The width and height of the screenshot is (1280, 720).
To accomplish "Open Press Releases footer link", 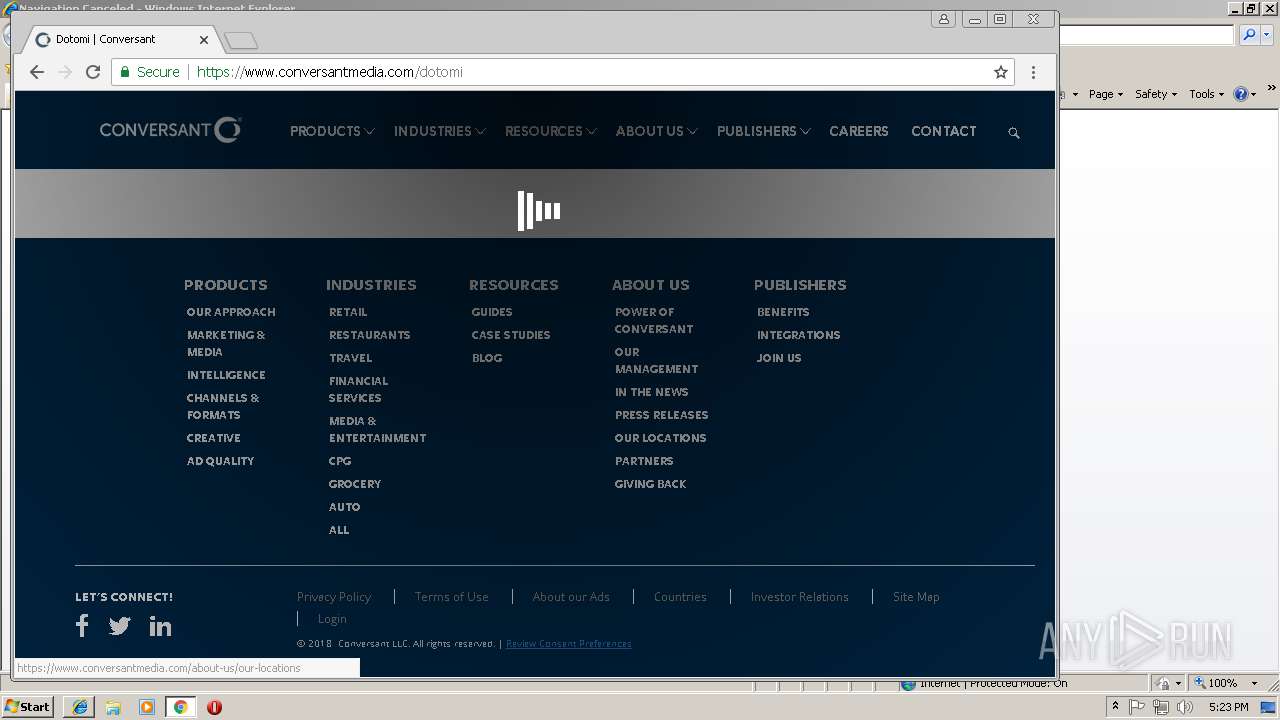I will pos(661,415).
